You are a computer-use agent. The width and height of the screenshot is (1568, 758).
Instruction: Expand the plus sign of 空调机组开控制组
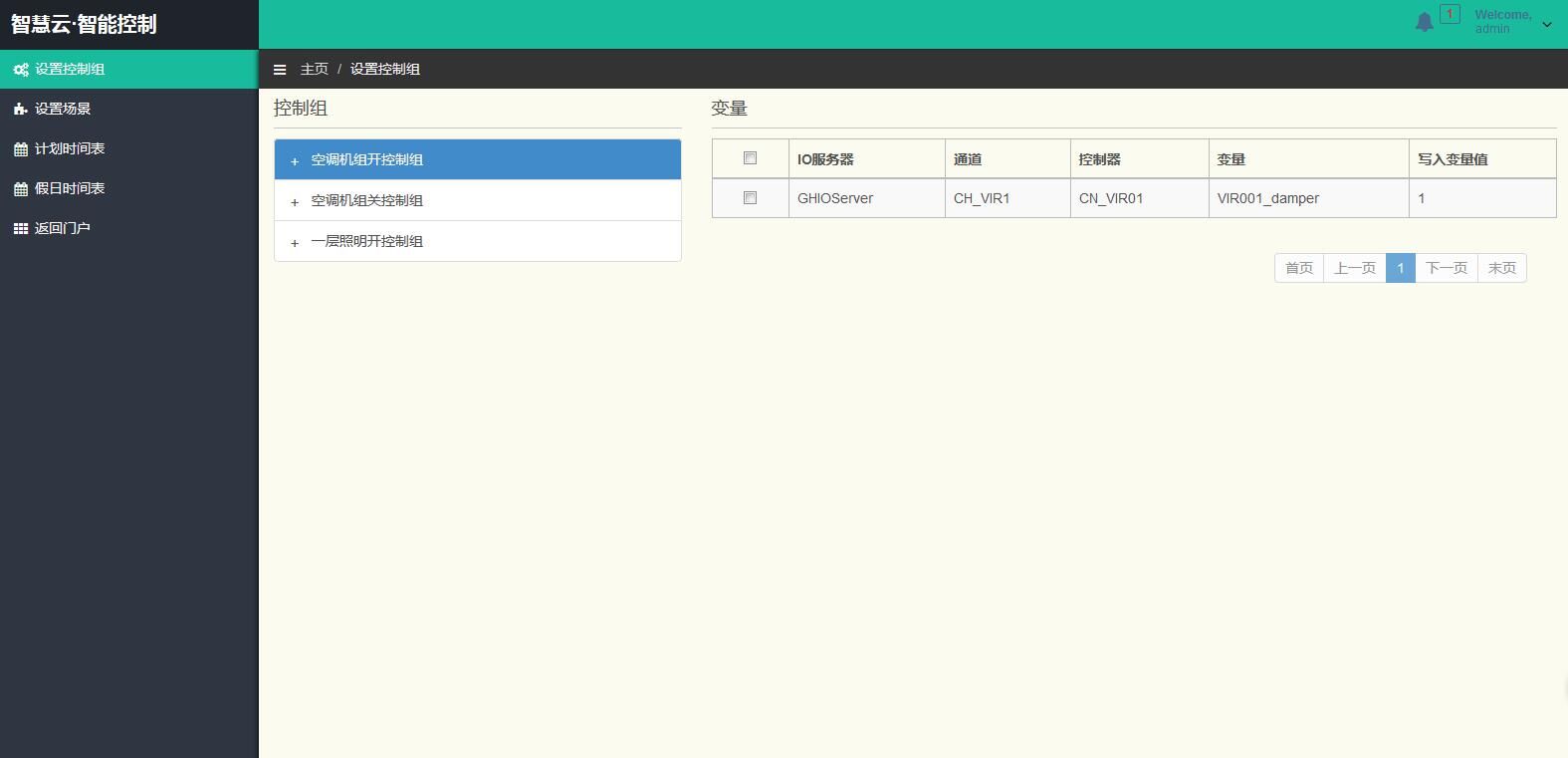tap(295, 161)
